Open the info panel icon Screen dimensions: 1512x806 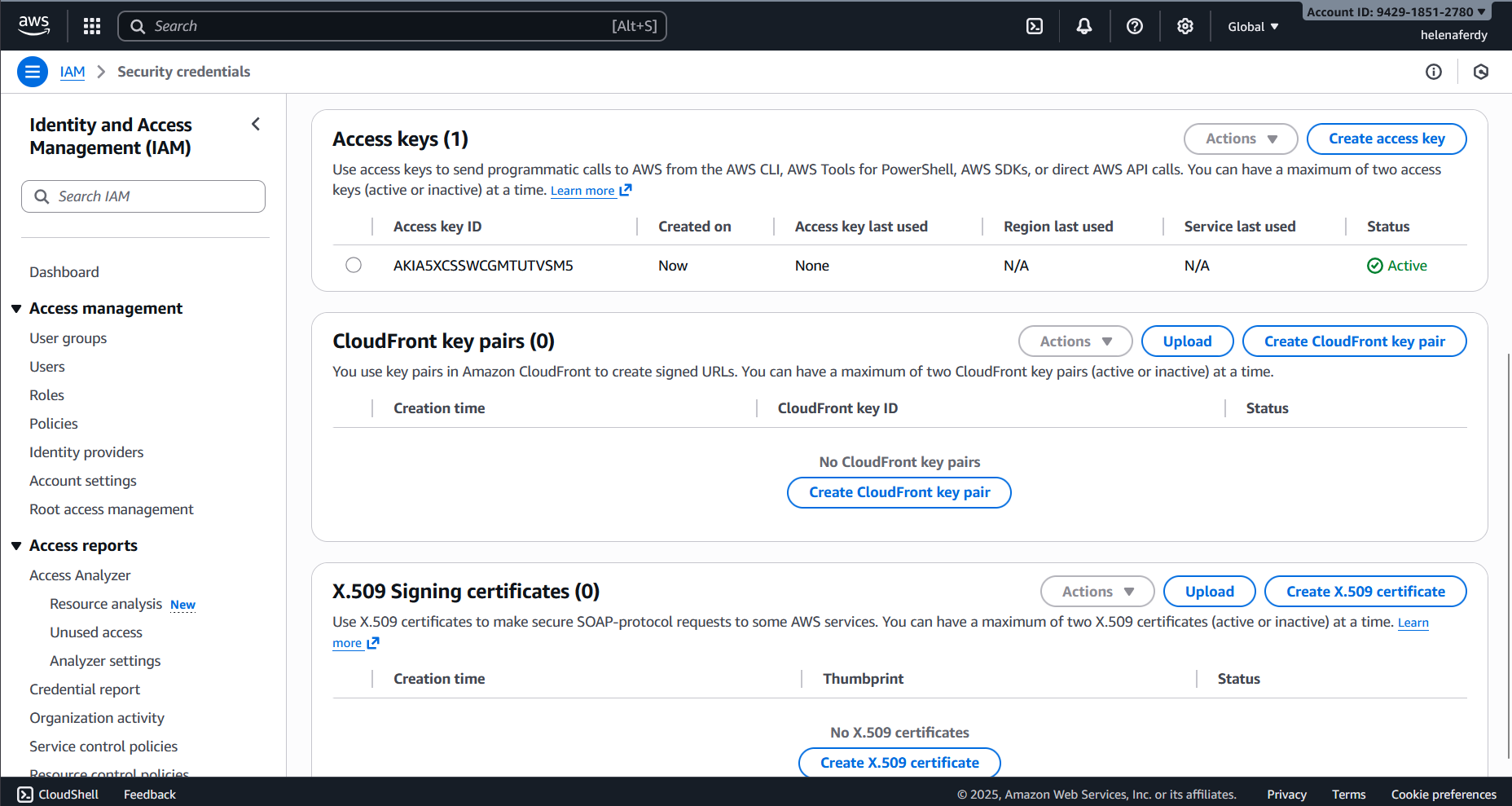(1434, 72)
